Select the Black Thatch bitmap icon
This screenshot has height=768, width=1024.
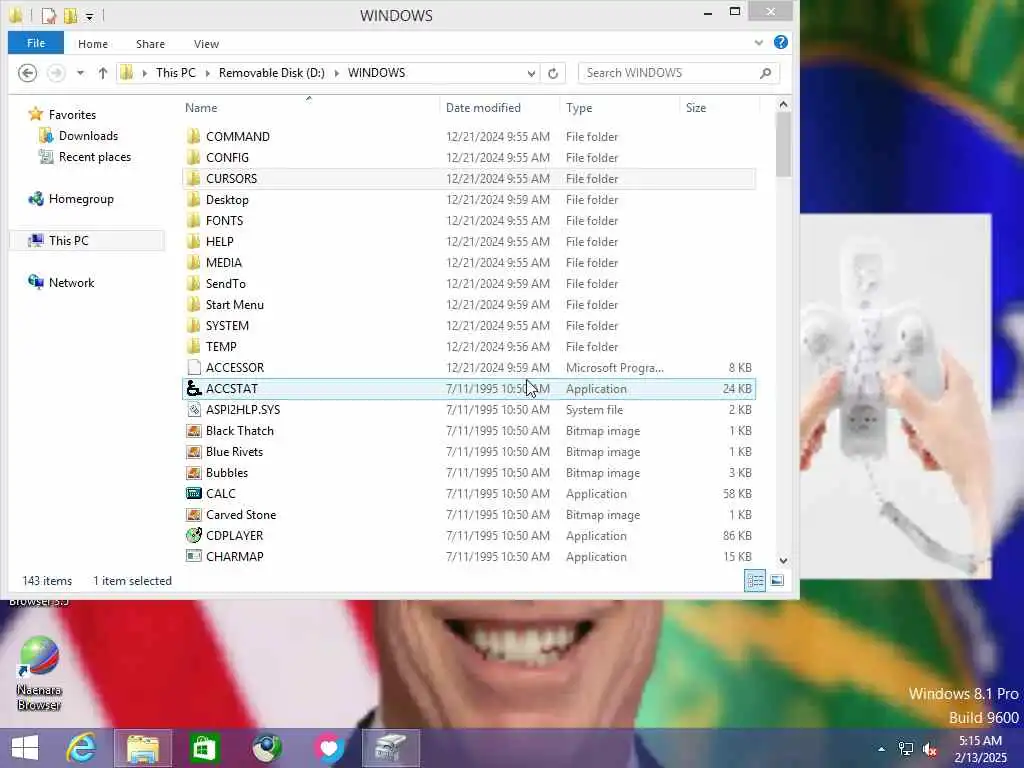(x=193, y=430)
